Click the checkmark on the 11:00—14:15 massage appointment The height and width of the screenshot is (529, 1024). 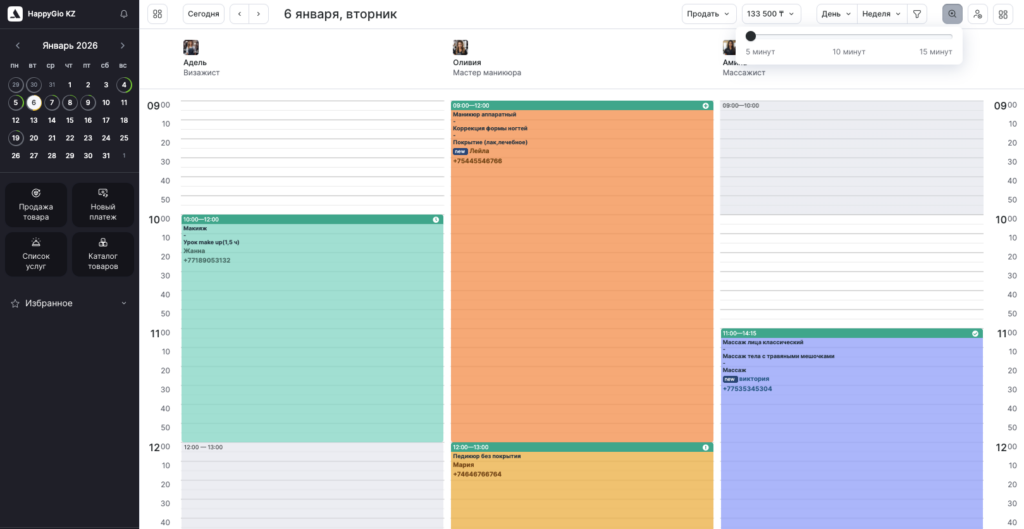pyautogui.click(x=975, y=333)
